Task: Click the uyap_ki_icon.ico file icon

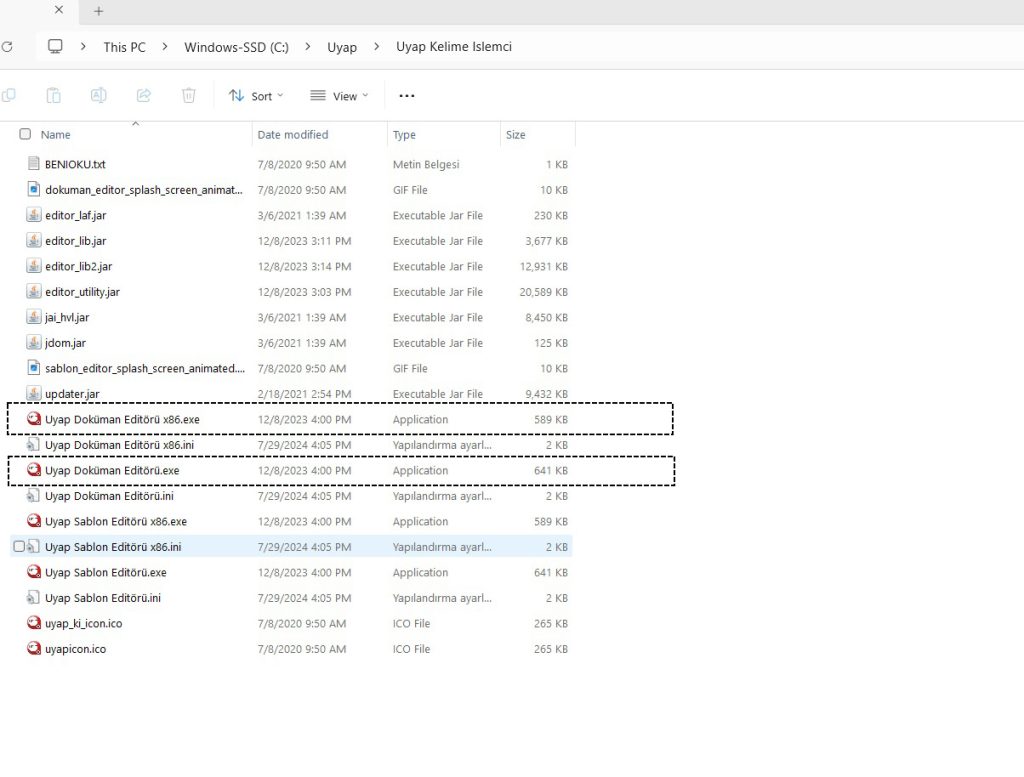Action: pyautogui.click(x=34, y=622)
